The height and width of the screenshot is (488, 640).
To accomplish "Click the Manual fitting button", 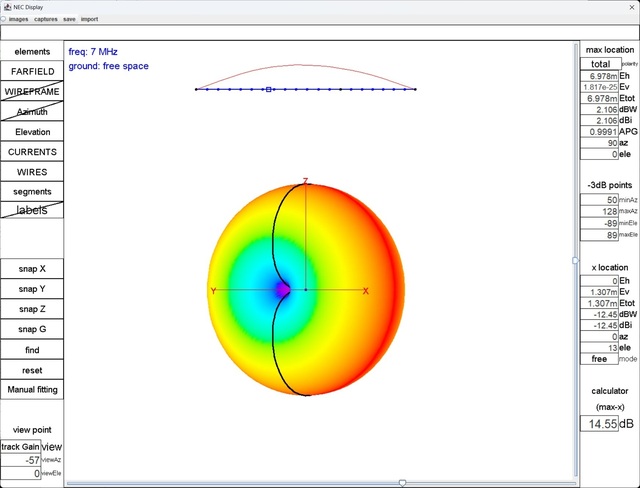I will coord(32,390).
